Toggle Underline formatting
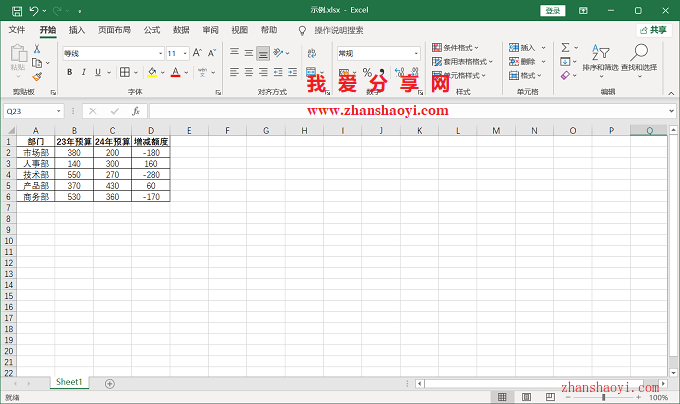 click(98, 72)
